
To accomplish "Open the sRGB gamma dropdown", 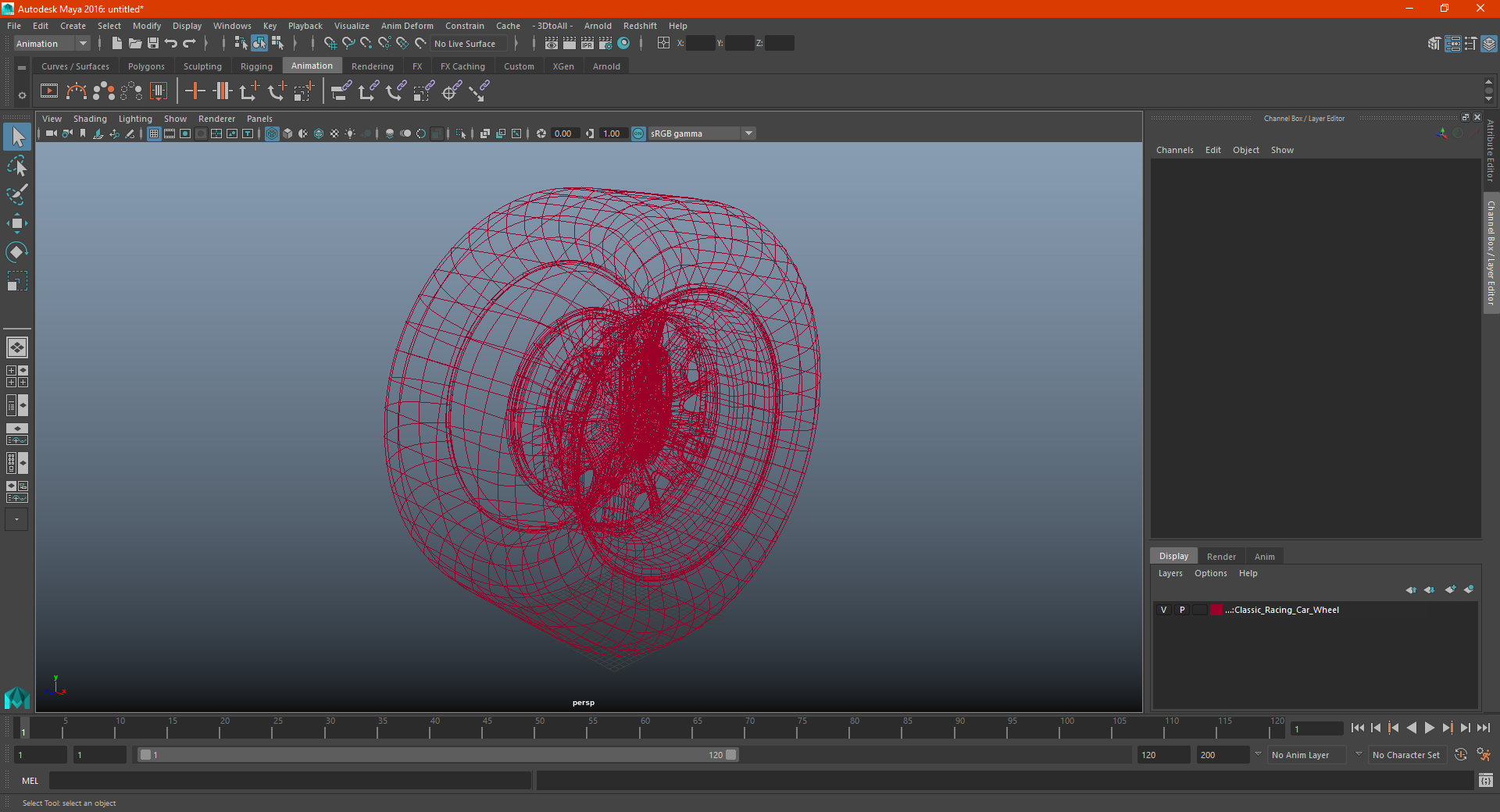I will pyautogui.click(x=702, y=134).
